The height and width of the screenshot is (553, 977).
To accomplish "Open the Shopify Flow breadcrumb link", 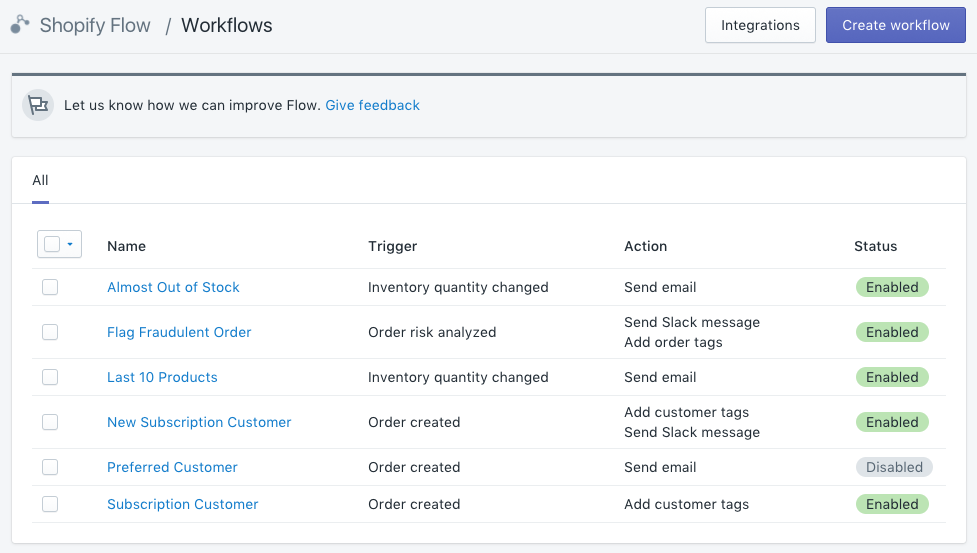I will (95, 25).
